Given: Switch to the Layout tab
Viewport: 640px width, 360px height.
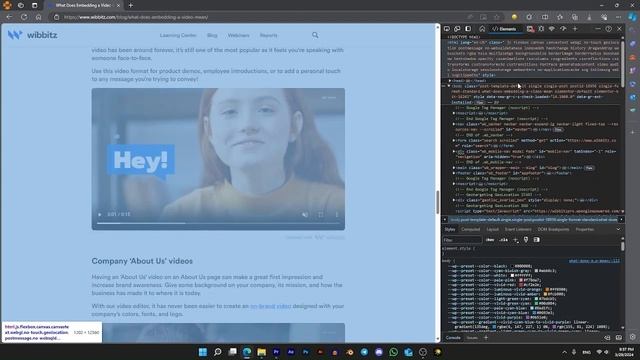Looking at the screenshot, I should [x=493, y=229].
